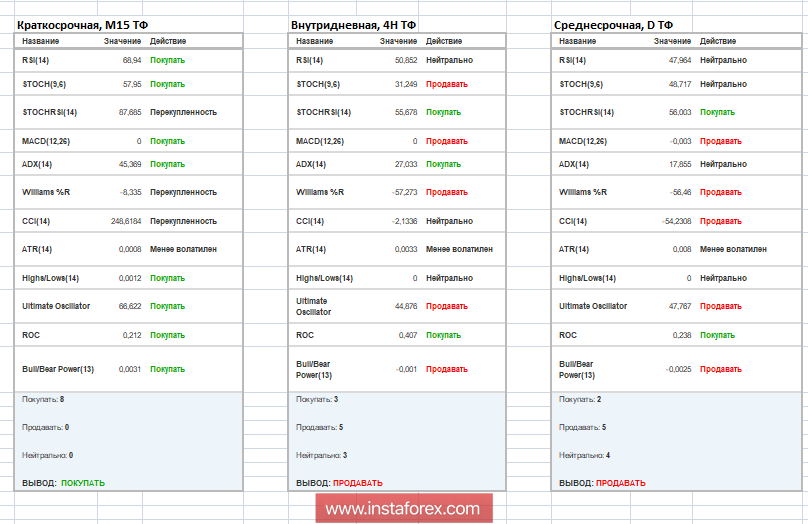Click 'Покупать: 2' summary in D table
This screenshot has height=524, width=808.
click(580, 399)
